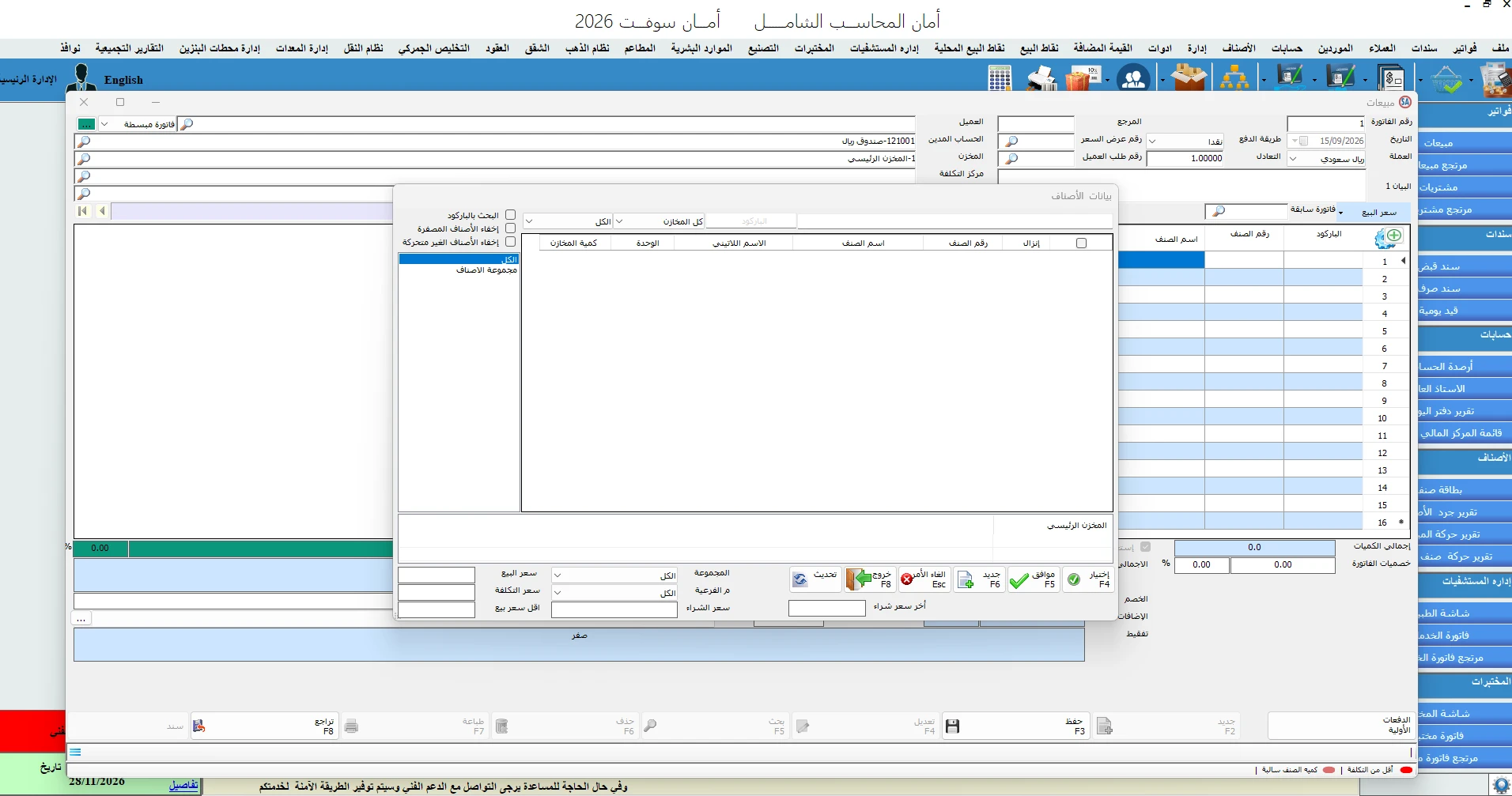Screen dimensions: 1512x796
Task: Click the 'جديد F6' new item button
Action: 979,579
